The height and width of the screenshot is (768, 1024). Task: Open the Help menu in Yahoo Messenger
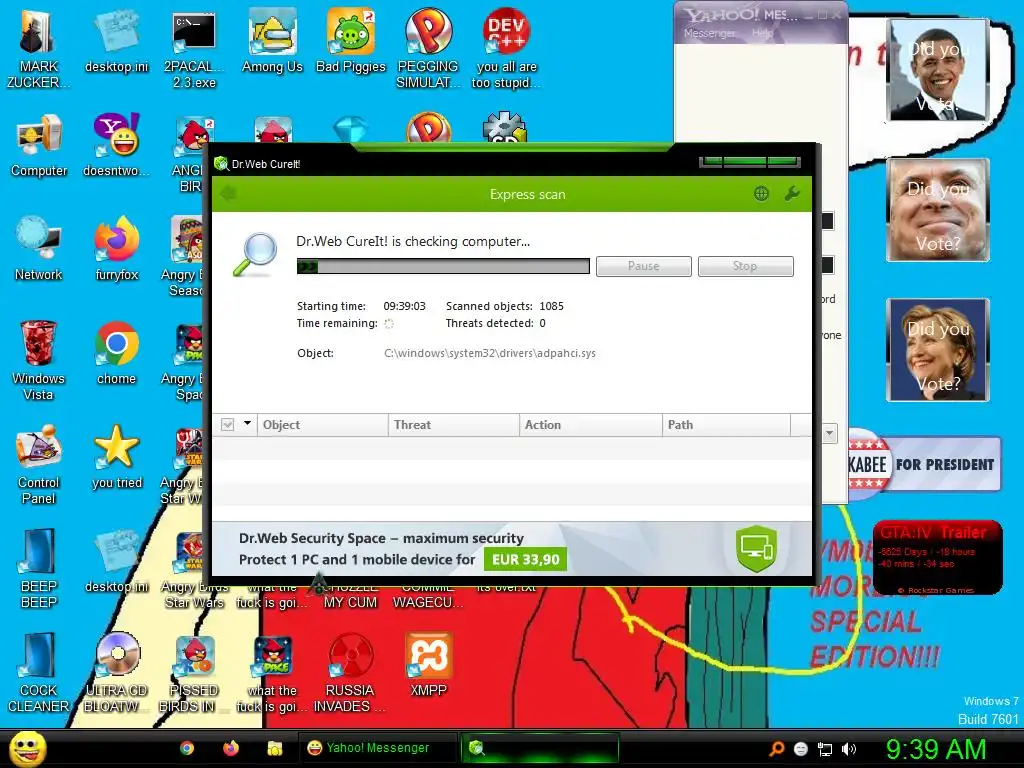pyautogui.click(x=762, y=33)
